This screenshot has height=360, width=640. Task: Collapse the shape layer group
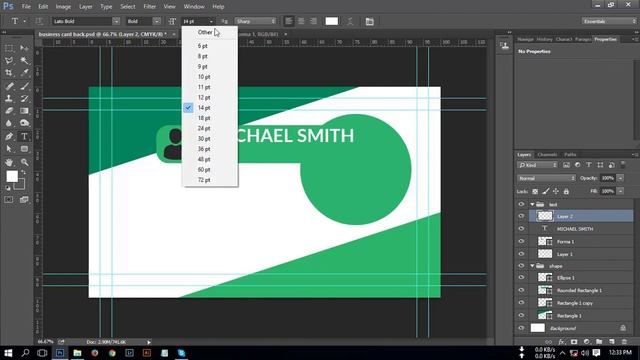click(x=532, y=266)
